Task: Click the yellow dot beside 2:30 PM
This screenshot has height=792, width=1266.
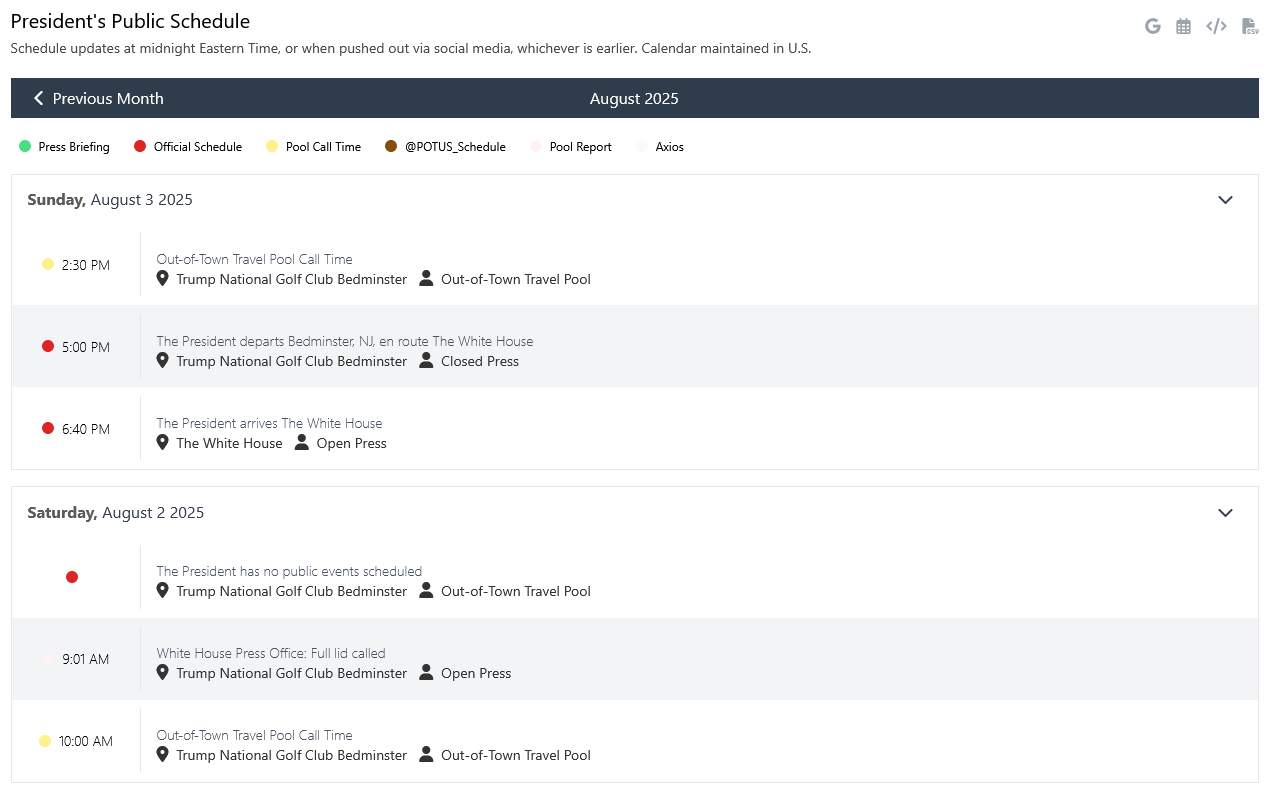Action: click(x=47, y=264)
